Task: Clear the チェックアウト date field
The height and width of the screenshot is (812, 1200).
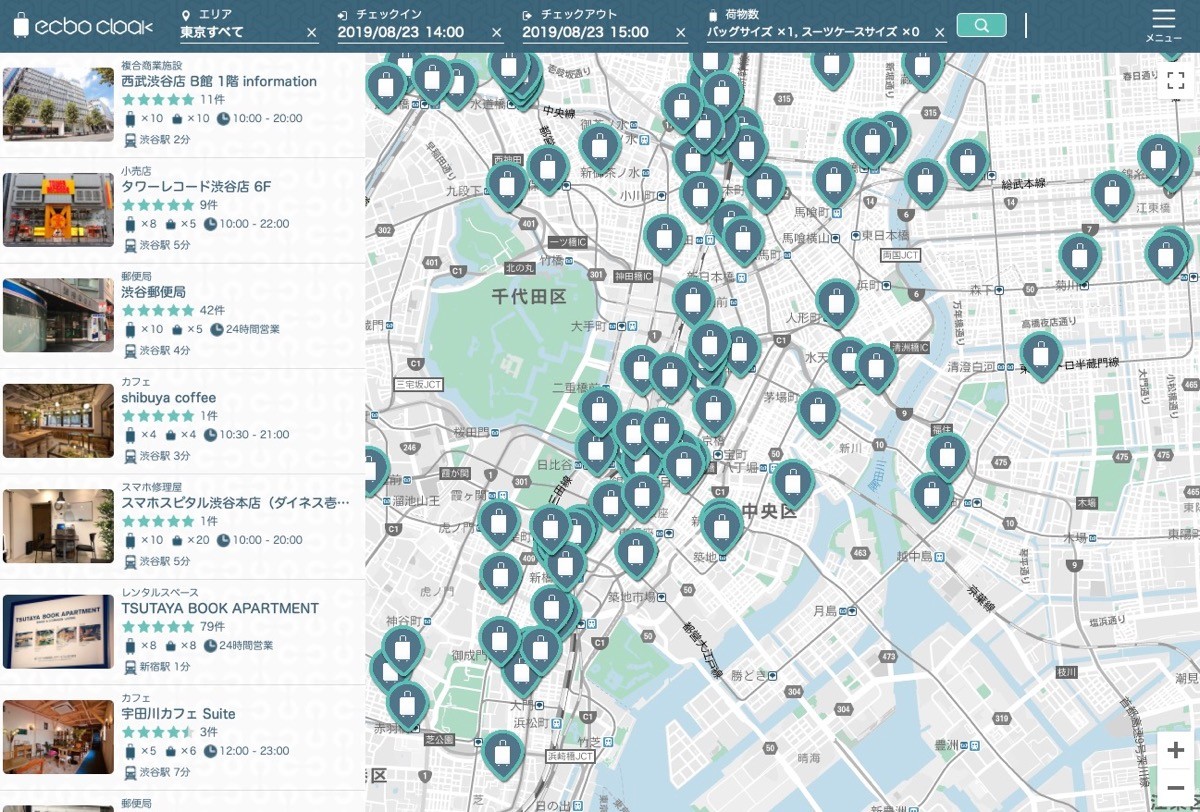Action: pyautogui.click(x=682, y=32)
